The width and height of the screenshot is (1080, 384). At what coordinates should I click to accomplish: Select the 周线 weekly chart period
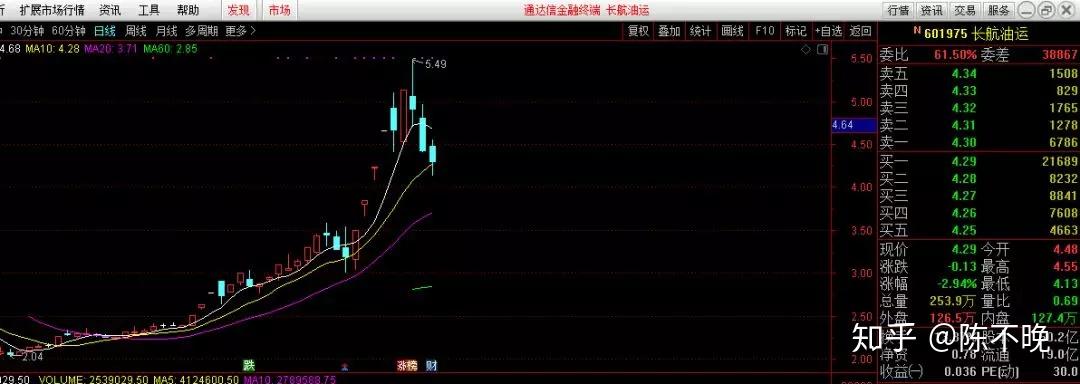click(x=136, y=31)
